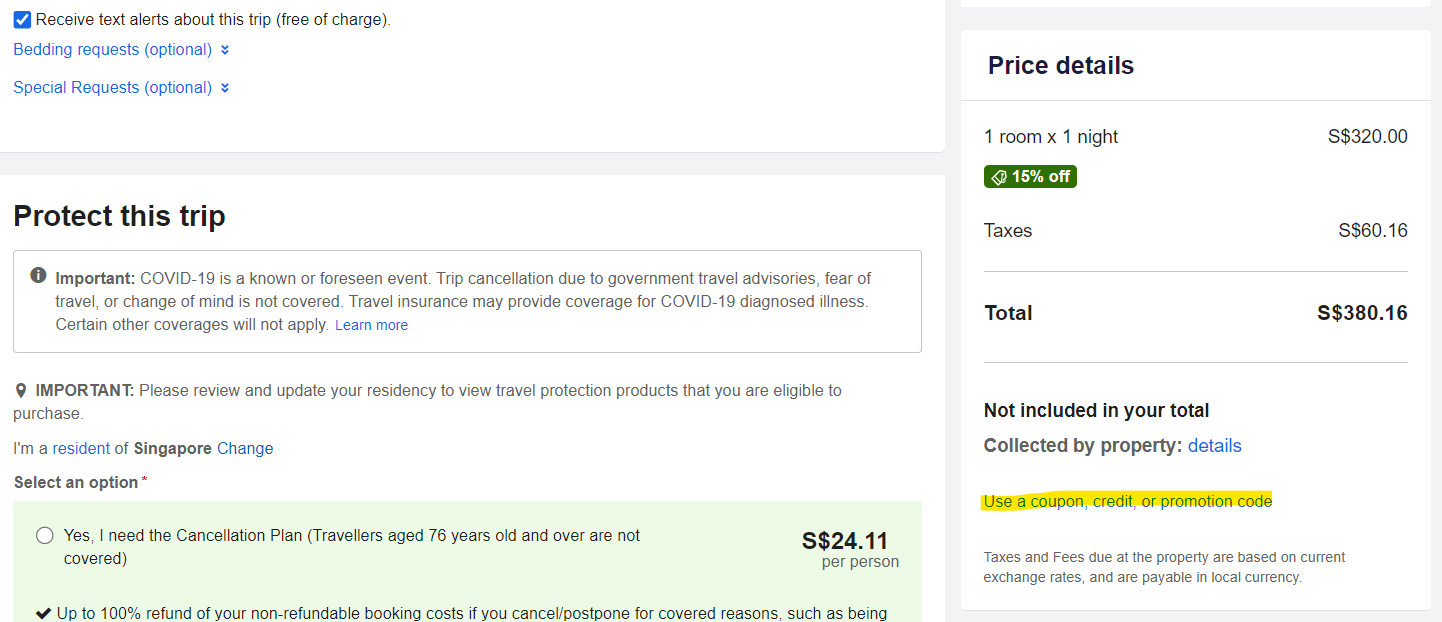The height and width of the screenshot is (622, 1442).
Task: Select the Cancellation Plan radio button
Action: click(44, 535)
